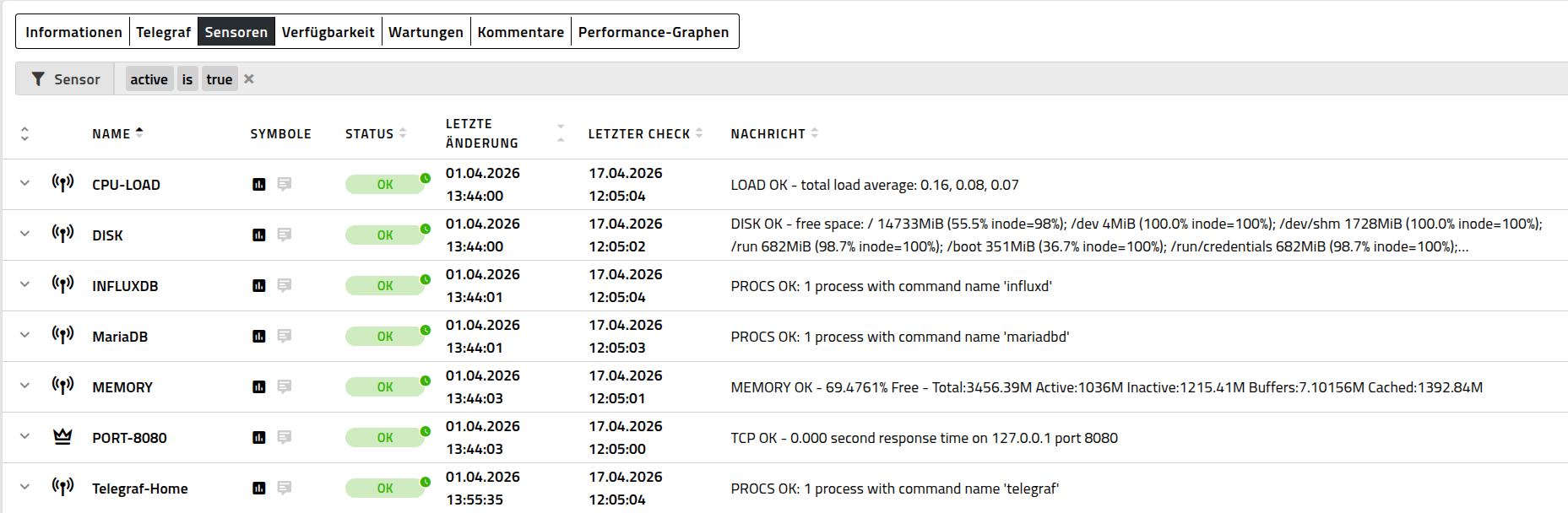This screenshot has width=1568, height=513.
Task: Click the antenna sensor icon beside MariaDB
Action: (x=62, y=335)
